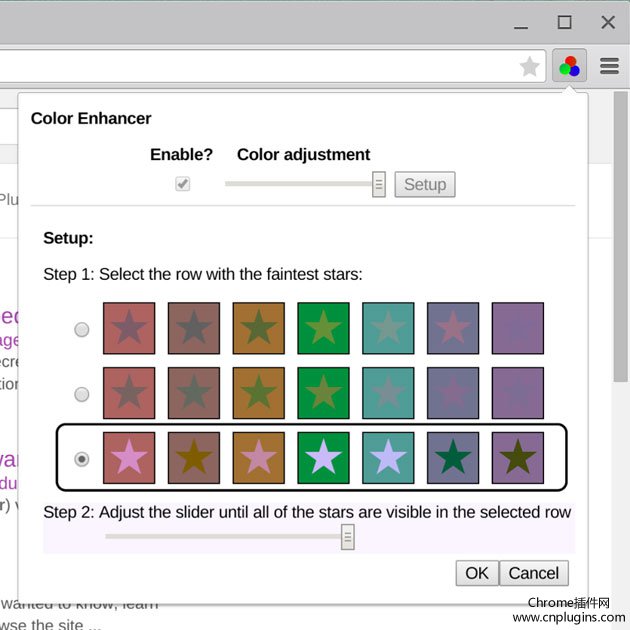
Task: Select the second row radio button
Action: (x=82, y=394)
